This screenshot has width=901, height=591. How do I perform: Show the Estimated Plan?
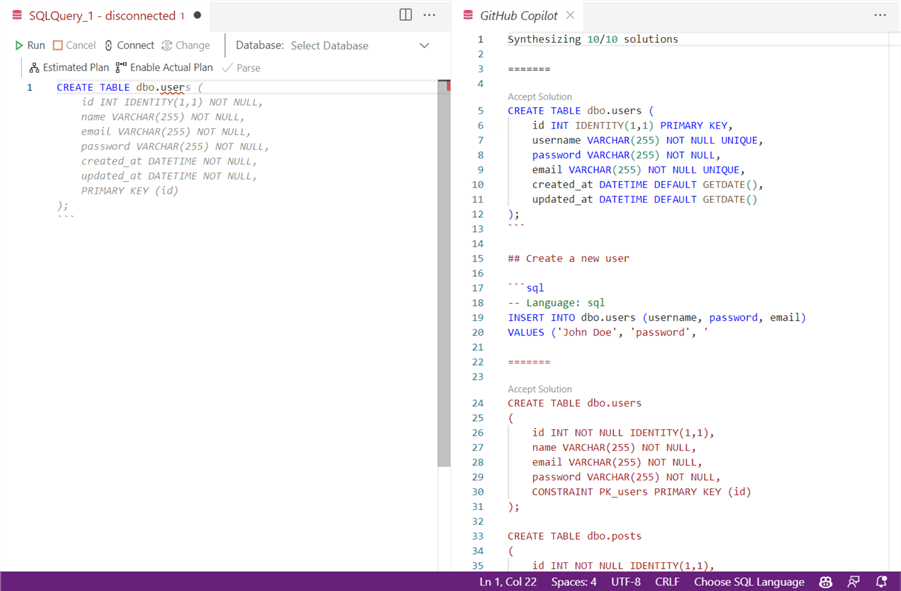69,68
